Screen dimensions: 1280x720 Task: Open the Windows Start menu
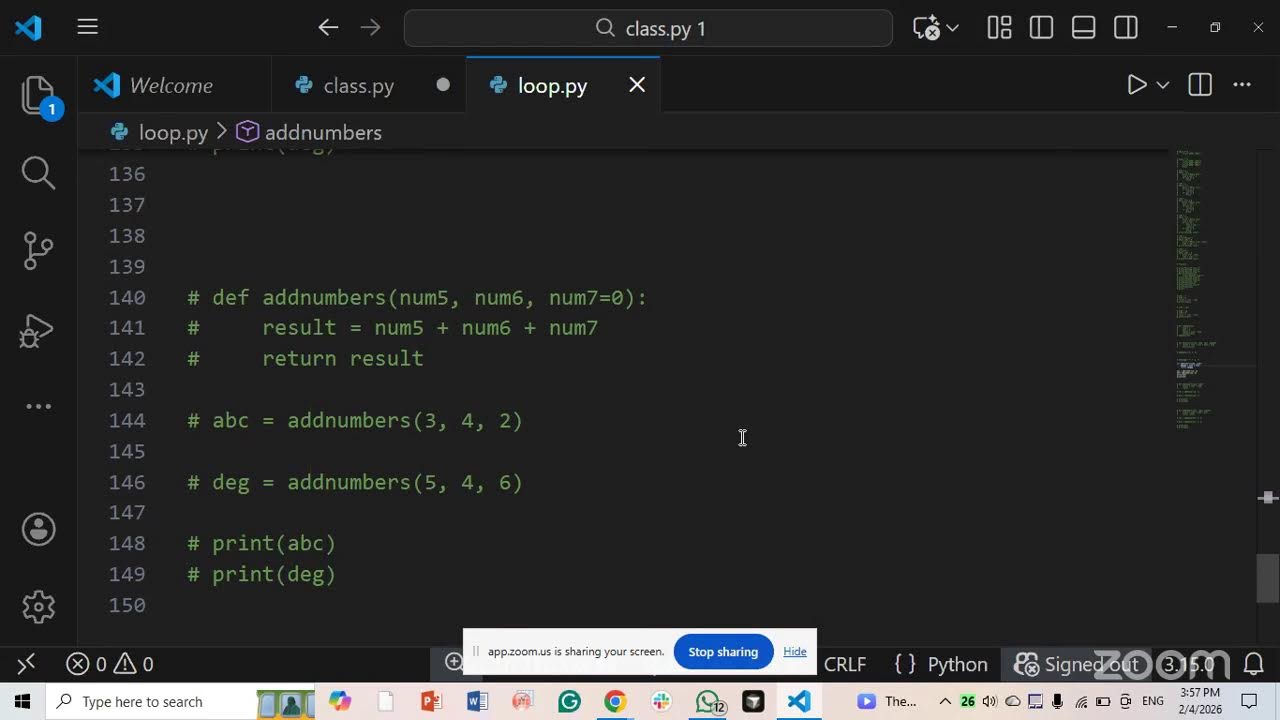[22, 702]
